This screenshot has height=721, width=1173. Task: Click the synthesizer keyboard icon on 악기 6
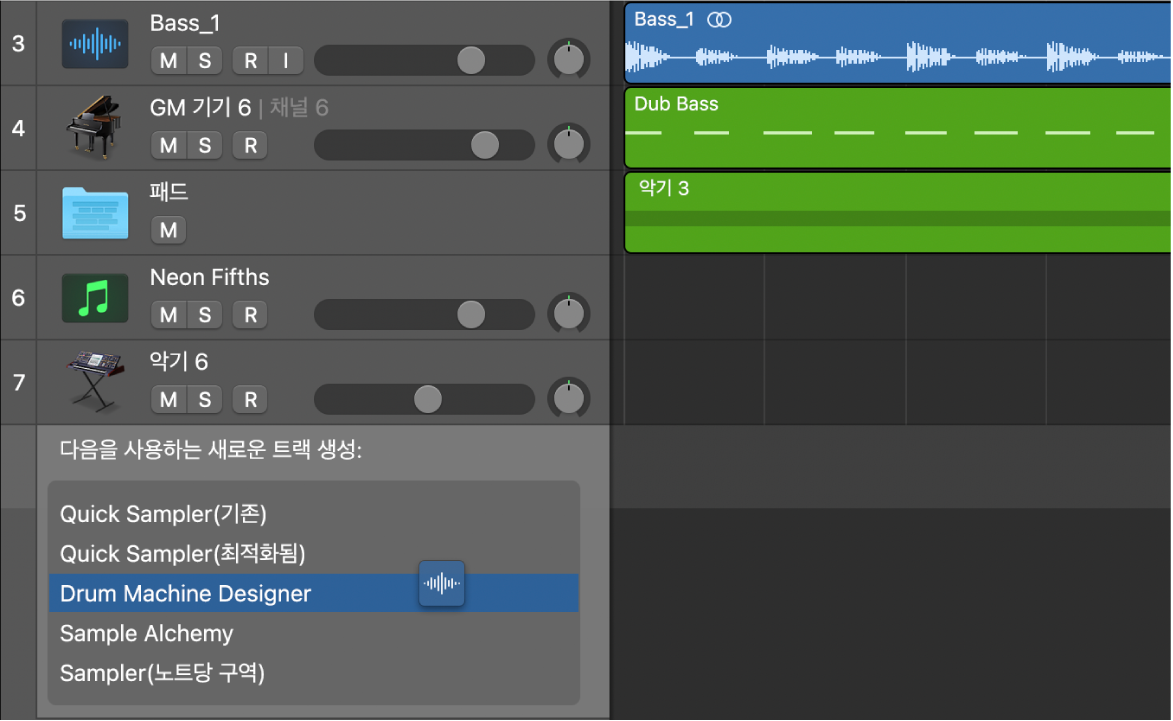(x=95, y=381)
